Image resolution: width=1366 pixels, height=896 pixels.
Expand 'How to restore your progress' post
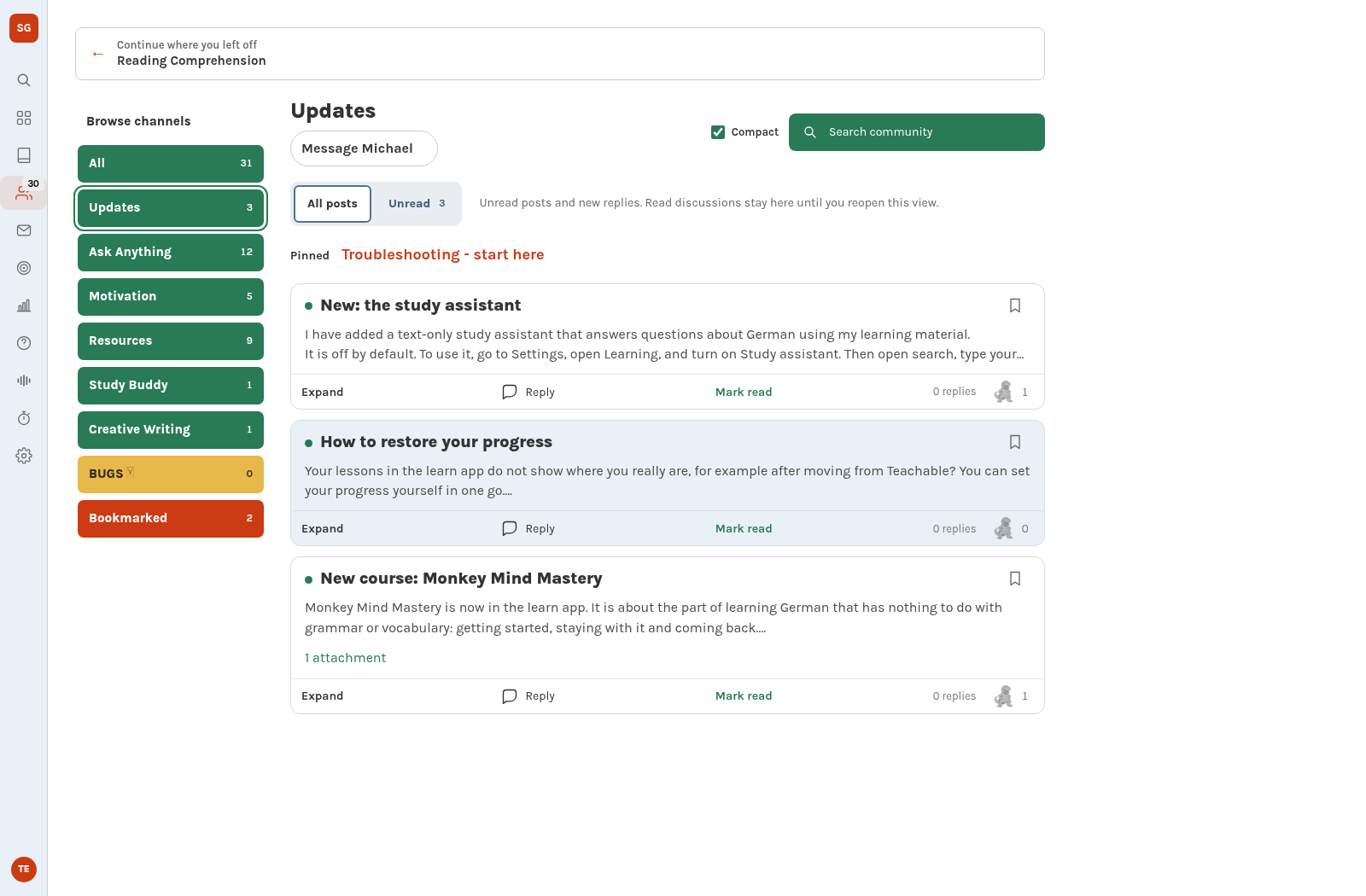(x=323, y=529)
